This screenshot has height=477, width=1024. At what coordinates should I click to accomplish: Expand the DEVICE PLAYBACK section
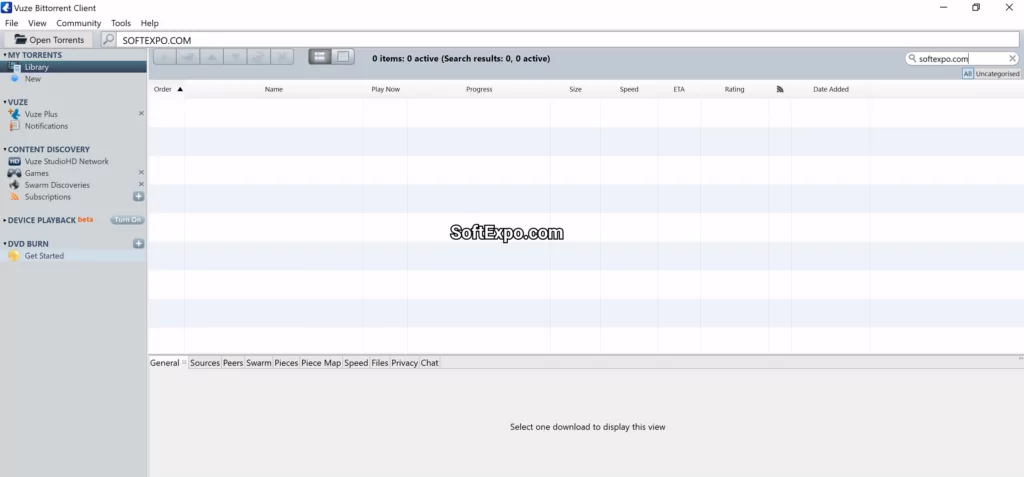coord(5,220)
